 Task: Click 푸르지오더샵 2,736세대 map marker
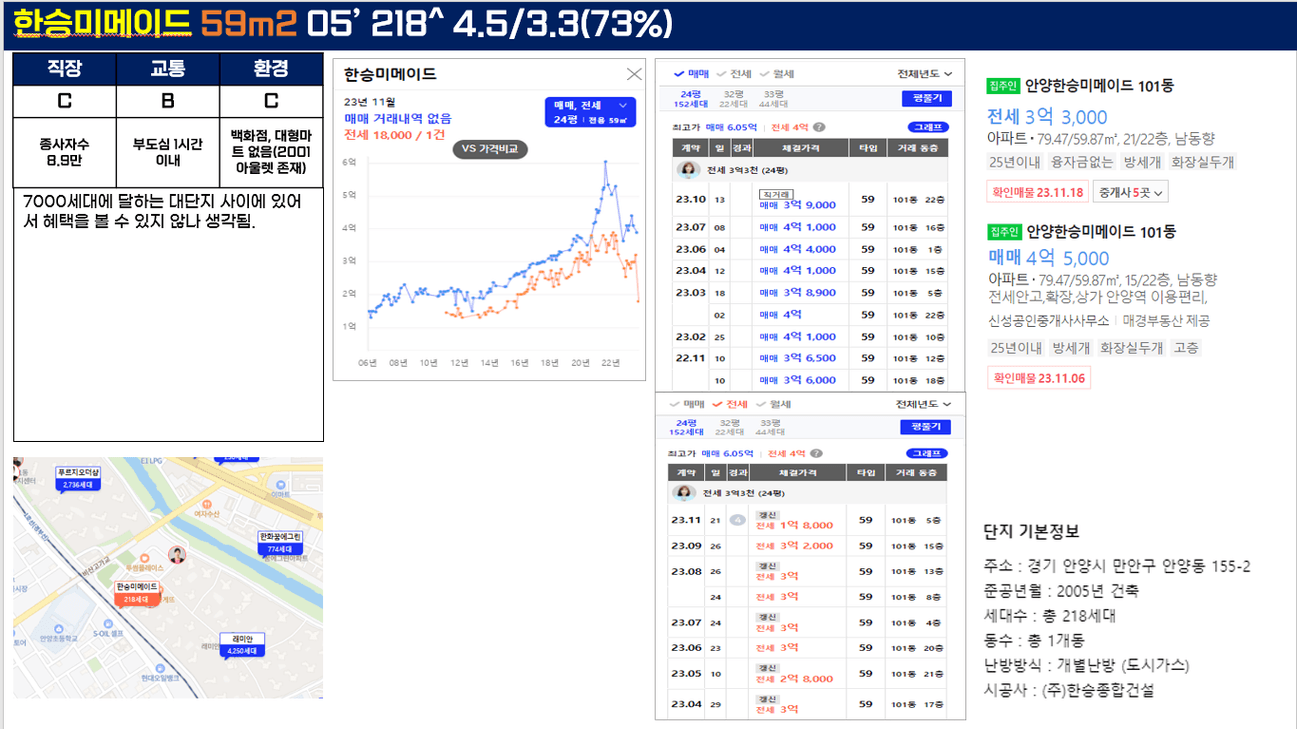[x=79, y=478]
